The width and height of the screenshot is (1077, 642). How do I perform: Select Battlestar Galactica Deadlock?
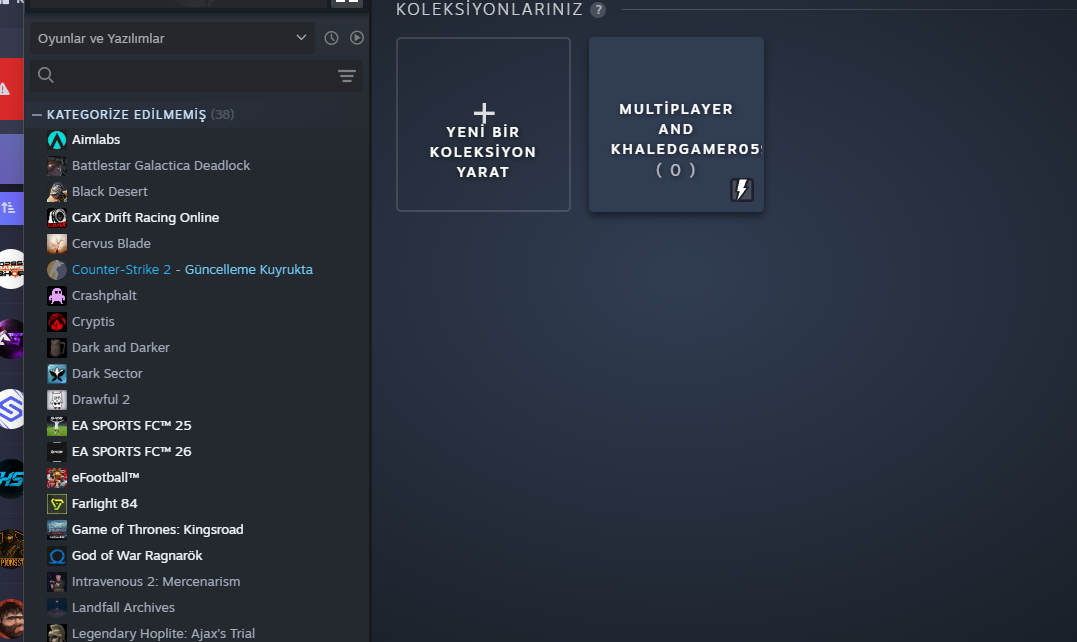[x=161, y=165]
